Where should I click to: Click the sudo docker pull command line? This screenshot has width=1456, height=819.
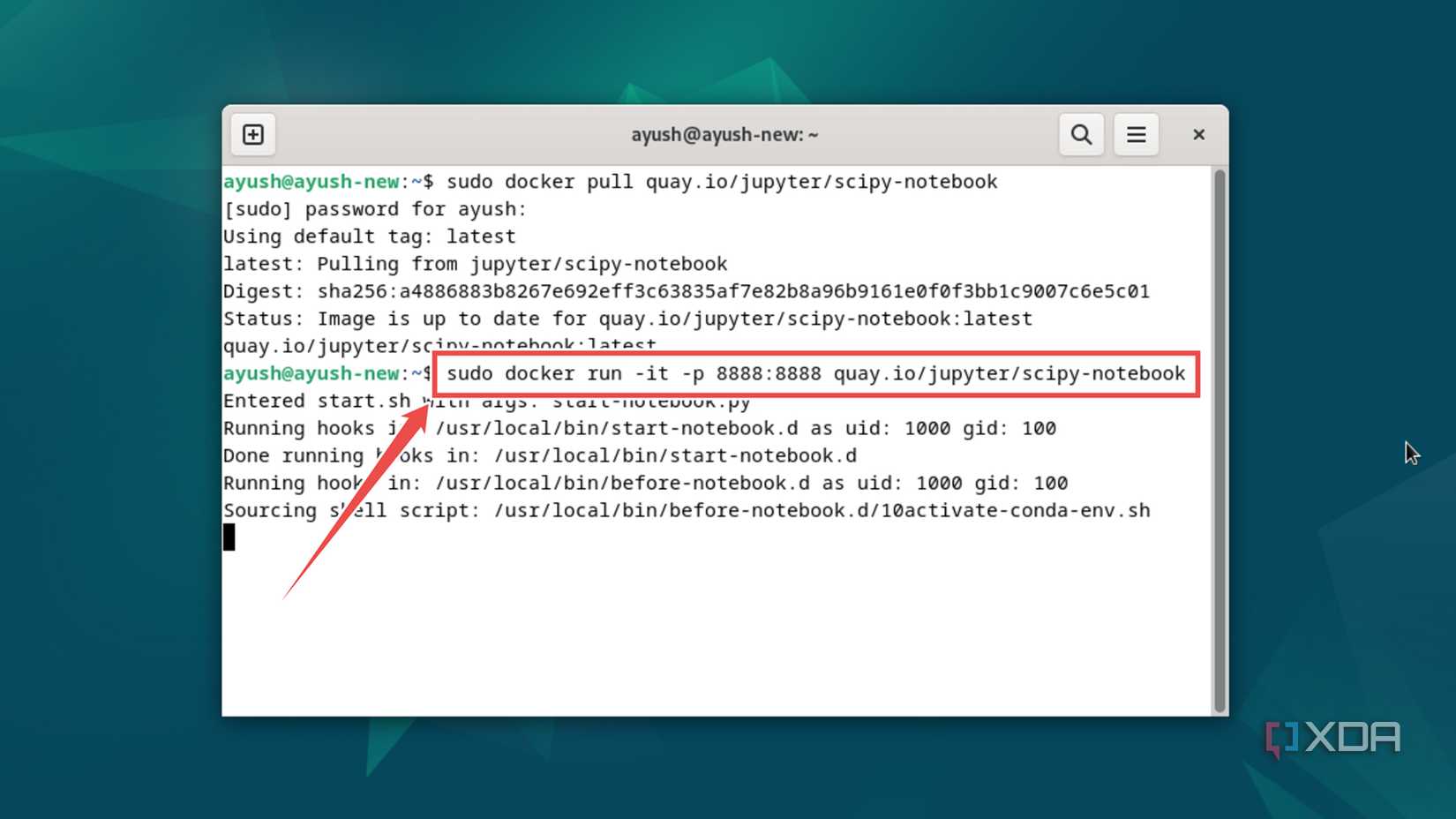coord(721,181)
